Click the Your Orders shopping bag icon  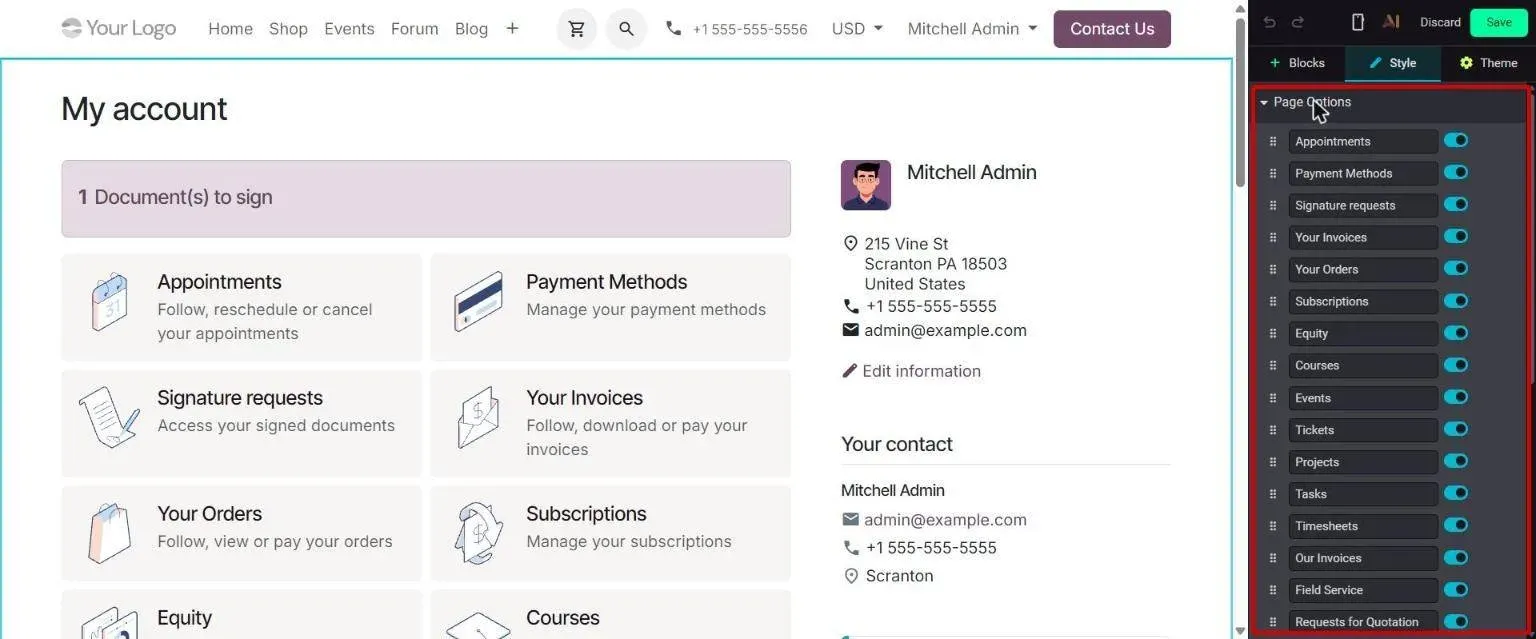tap(109, 534)
